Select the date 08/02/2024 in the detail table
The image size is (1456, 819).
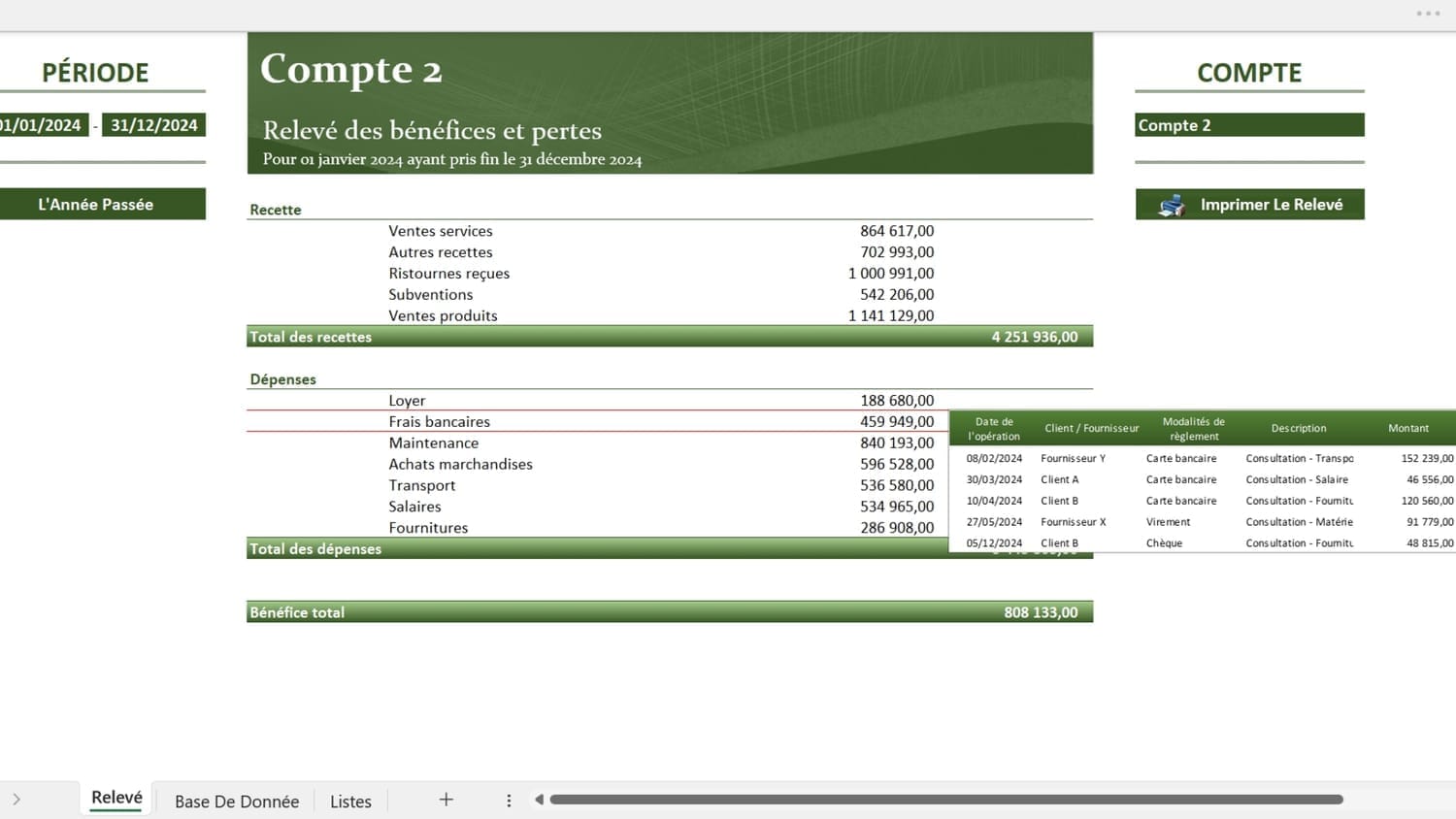(x=994, y=459)
